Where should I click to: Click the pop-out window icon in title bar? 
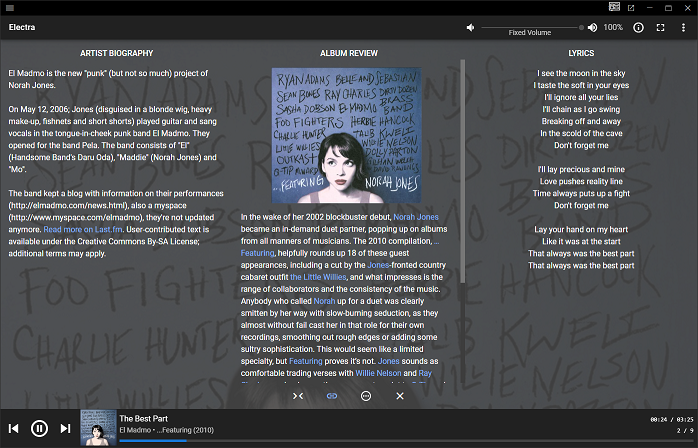pyautogui.click(x=631, y=8)
